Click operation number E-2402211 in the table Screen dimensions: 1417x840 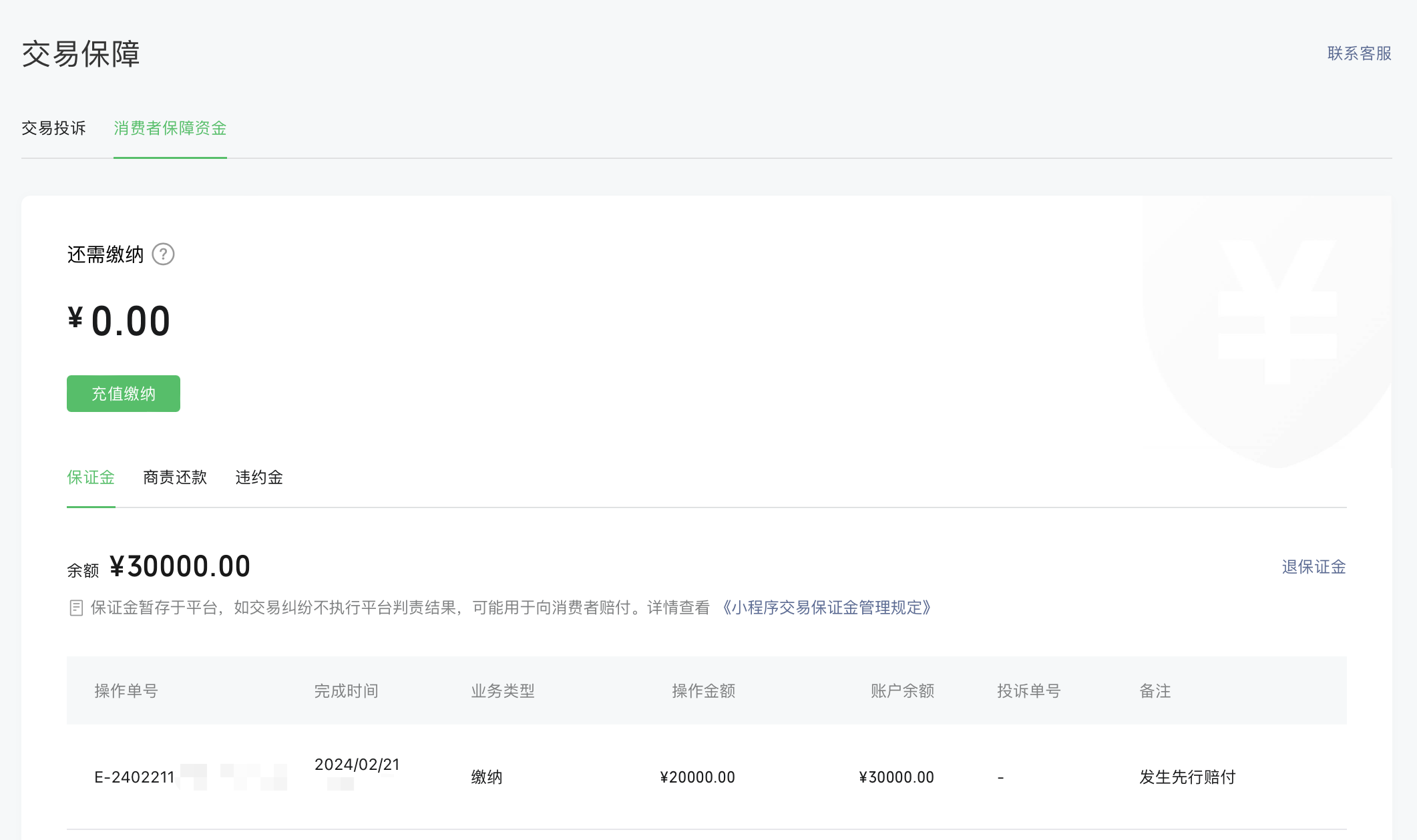[136, 777]
